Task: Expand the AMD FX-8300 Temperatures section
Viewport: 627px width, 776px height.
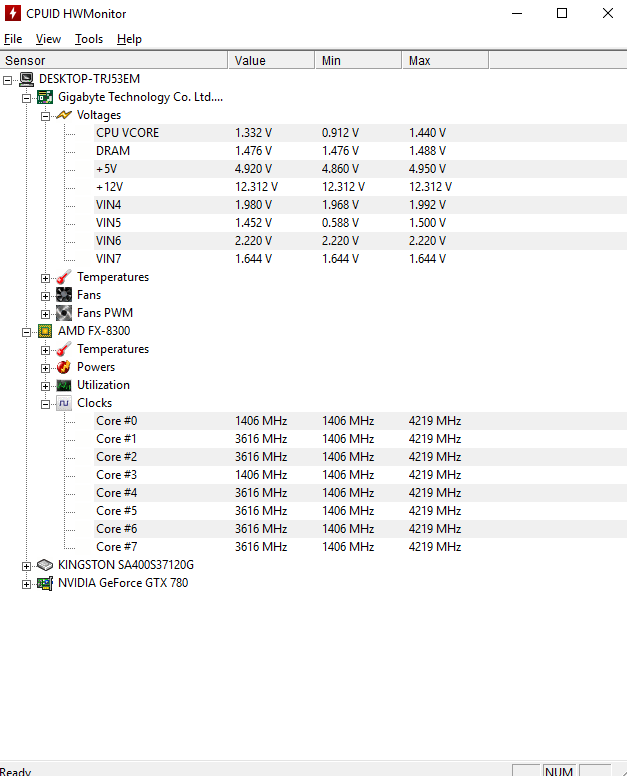Action: coord(45,350)
